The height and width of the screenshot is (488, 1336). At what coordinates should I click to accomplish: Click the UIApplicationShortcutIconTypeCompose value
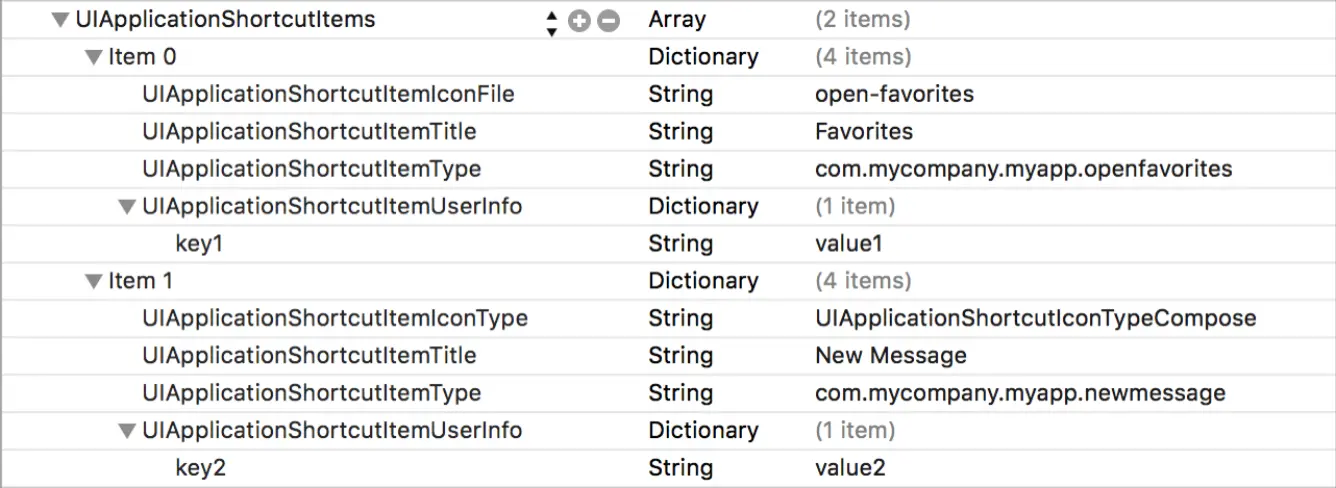pyautogui.click(x=1035, y=319)
